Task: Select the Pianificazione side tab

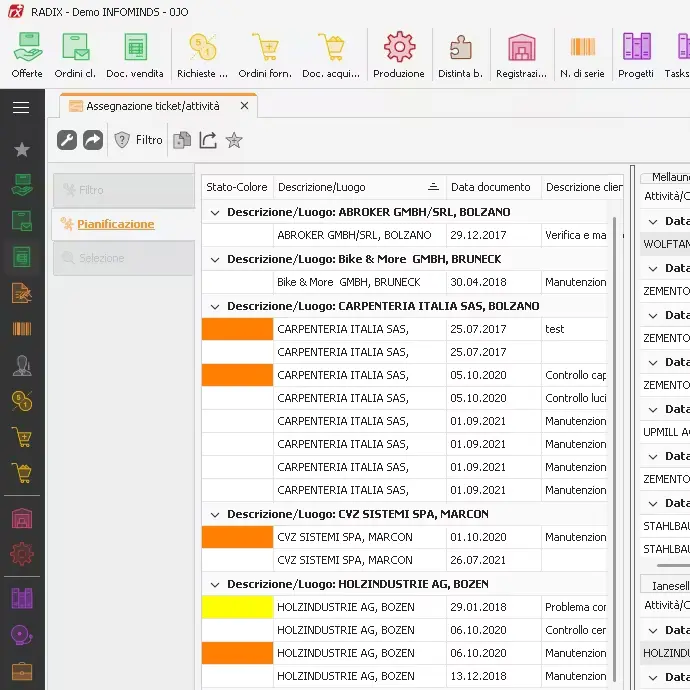Action: point(124,224)
